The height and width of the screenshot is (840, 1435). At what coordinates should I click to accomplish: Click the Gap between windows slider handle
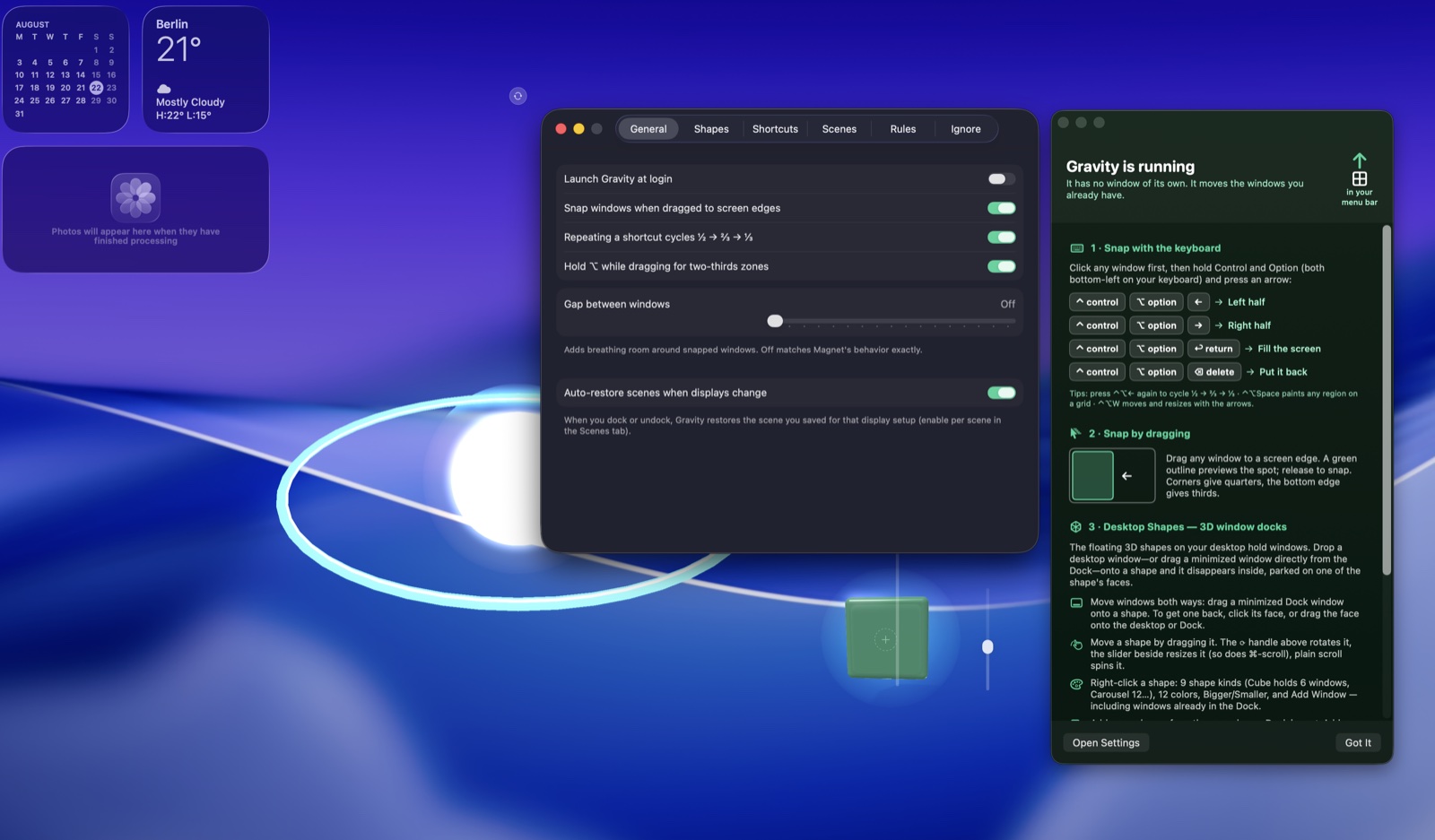click(x=775, y=321)
